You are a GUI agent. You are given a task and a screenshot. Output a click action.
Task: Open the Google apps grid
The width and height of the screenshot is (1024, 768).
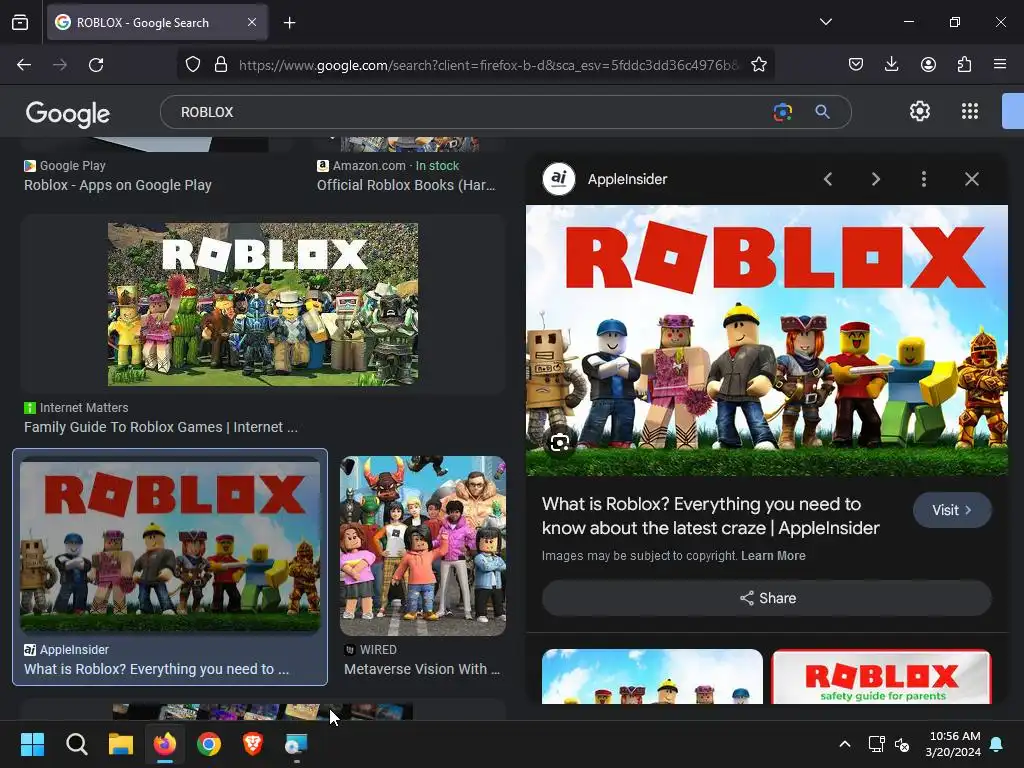click(970, 111)
